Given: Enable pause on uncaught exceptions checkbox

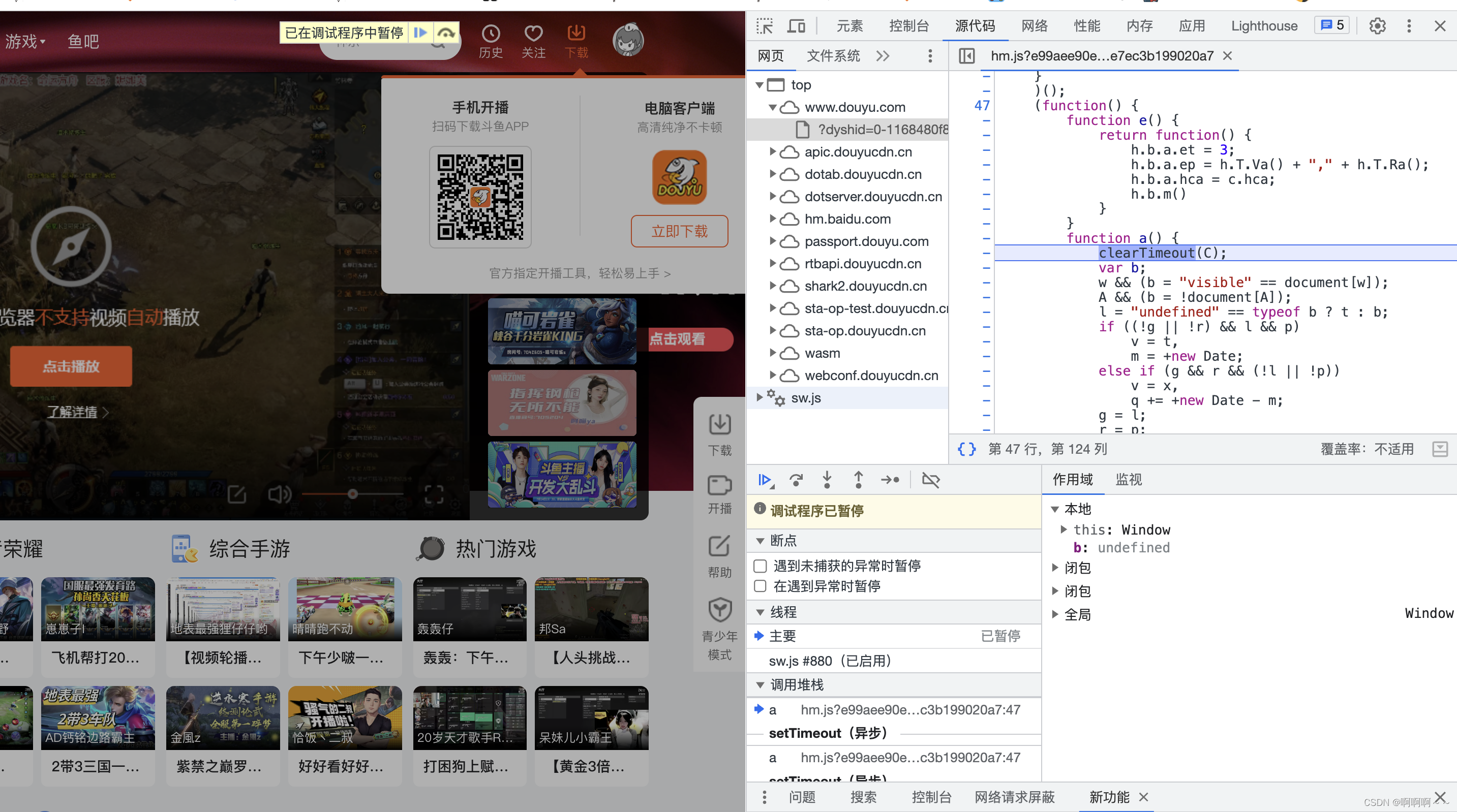Looking at the screenshot, I should [x=760, y=566].
